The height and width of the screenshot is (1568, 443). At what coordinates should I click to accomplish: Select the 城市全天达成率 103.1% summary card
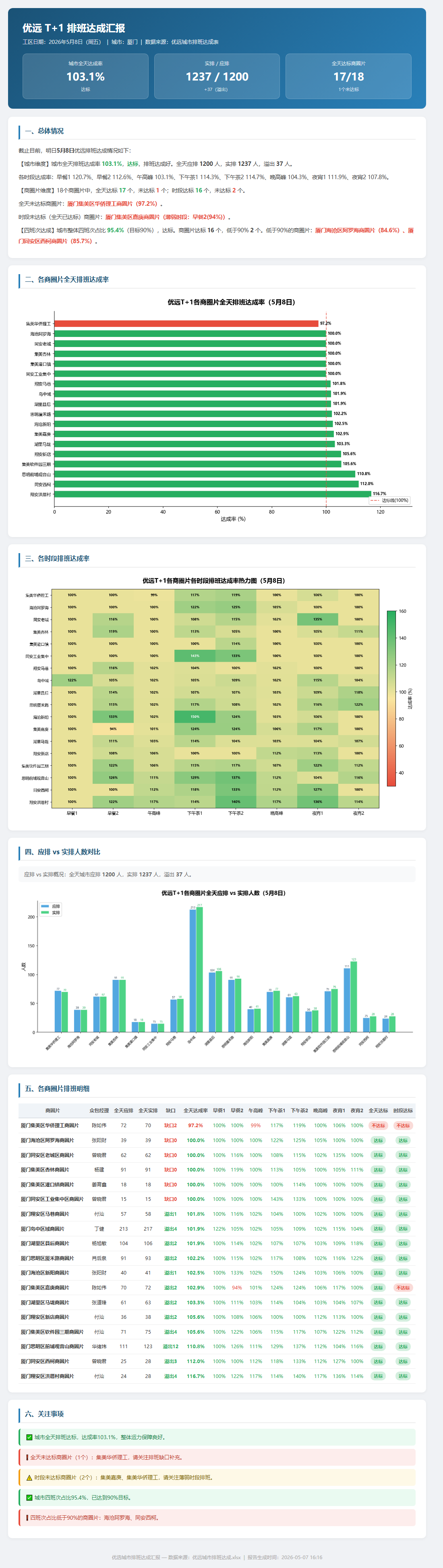coord(85,76)
